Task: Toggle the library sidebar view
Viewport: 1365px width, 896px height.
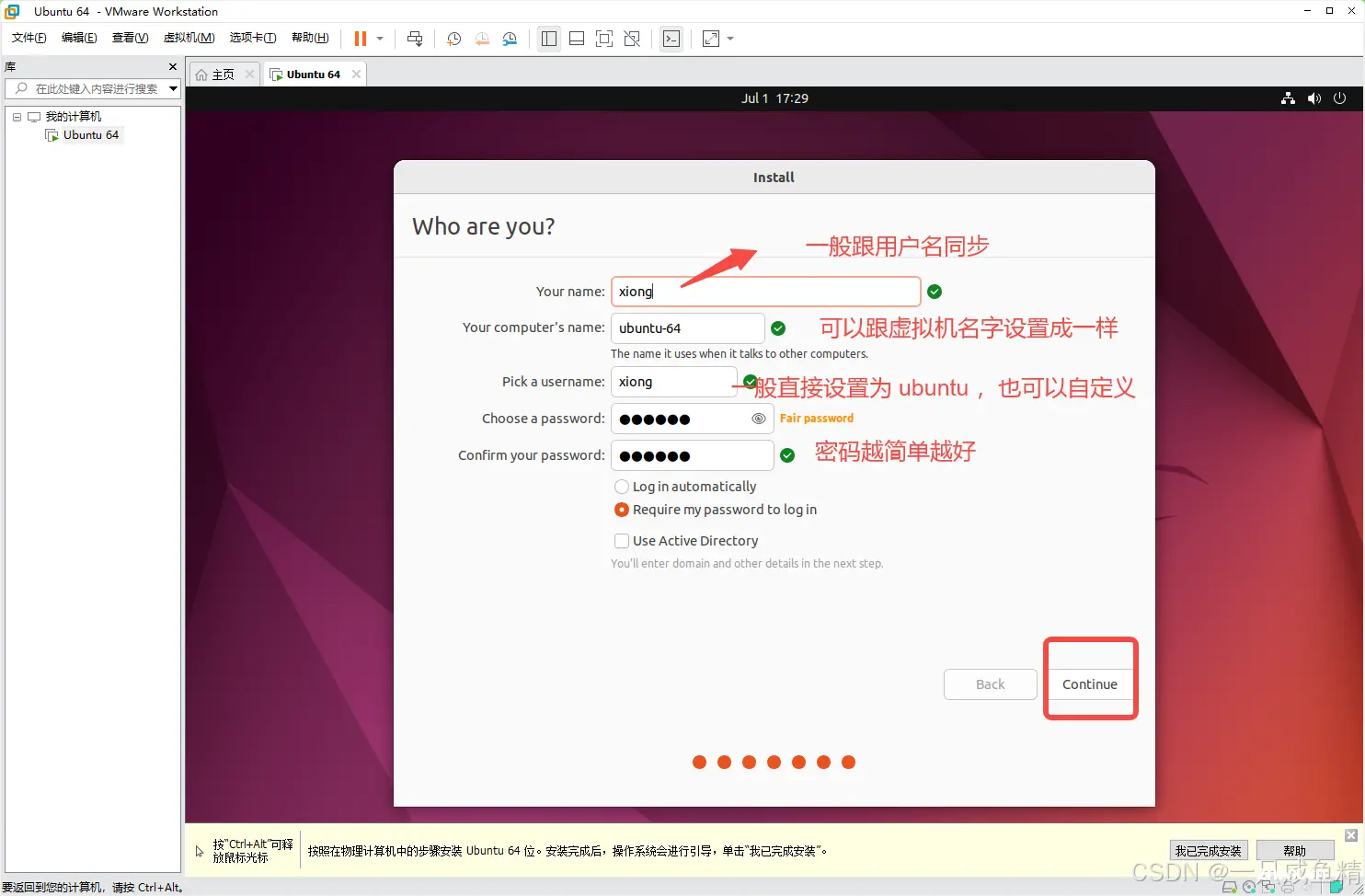Action: pos(549,39)
